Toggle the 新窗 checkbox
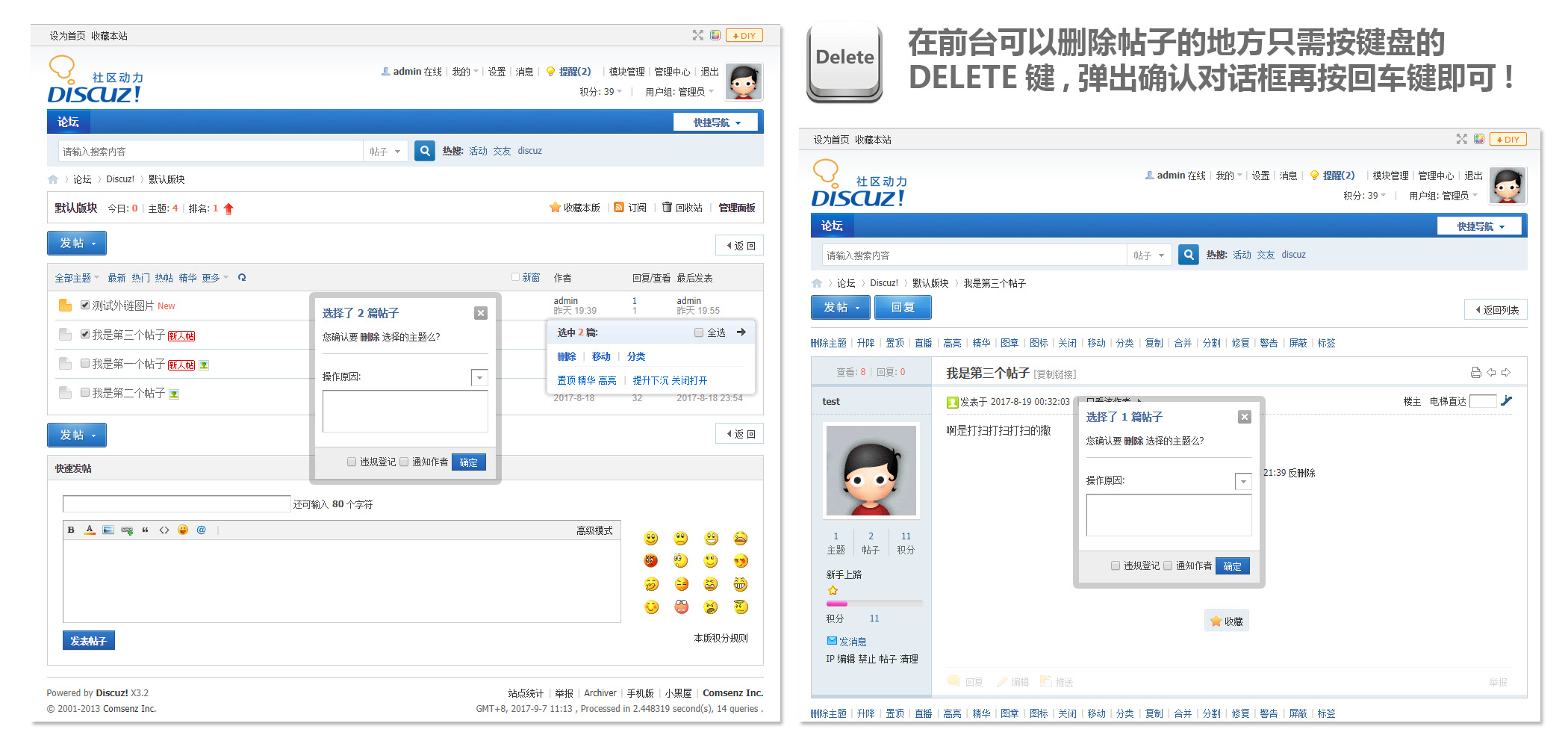Image resolution: width=1568 pixels, height=750 pixels. (515, 277)
